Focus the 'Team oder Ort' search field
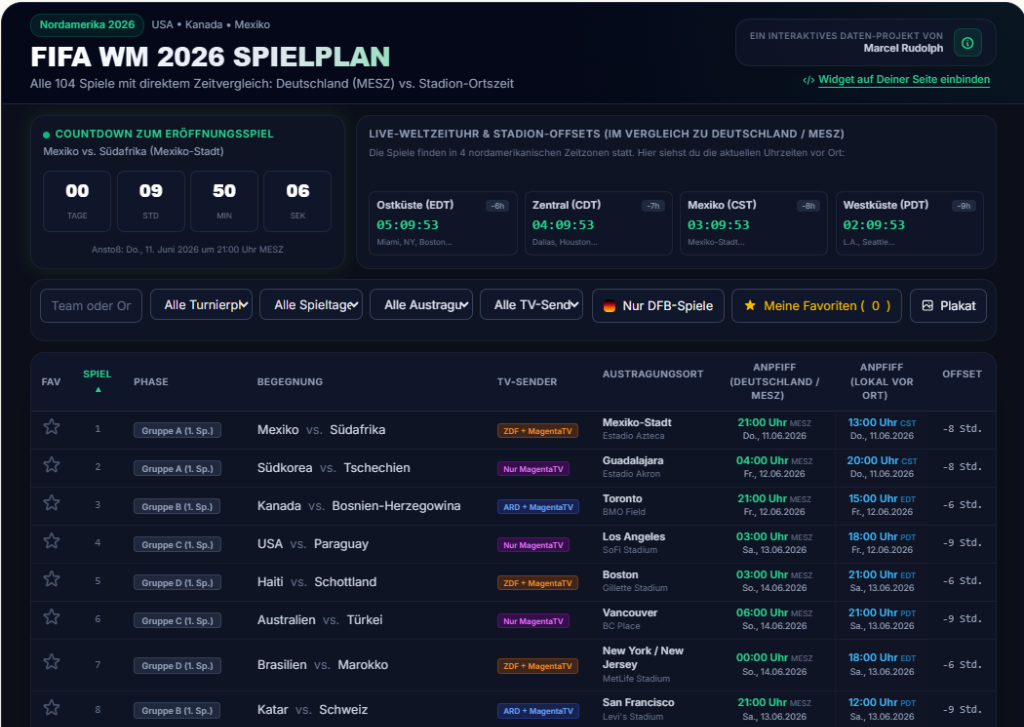 tap(91, 306)
